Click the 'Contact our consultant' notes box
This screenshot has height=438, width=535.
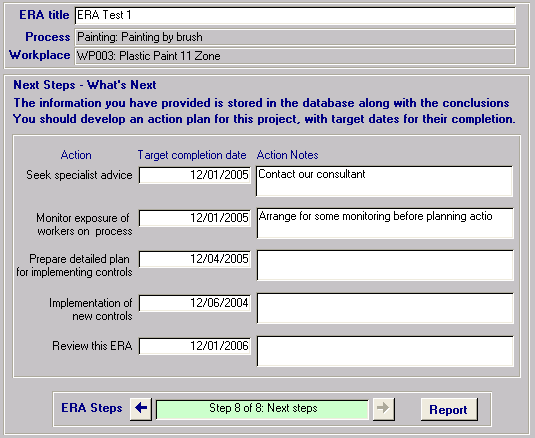(385, 181)
